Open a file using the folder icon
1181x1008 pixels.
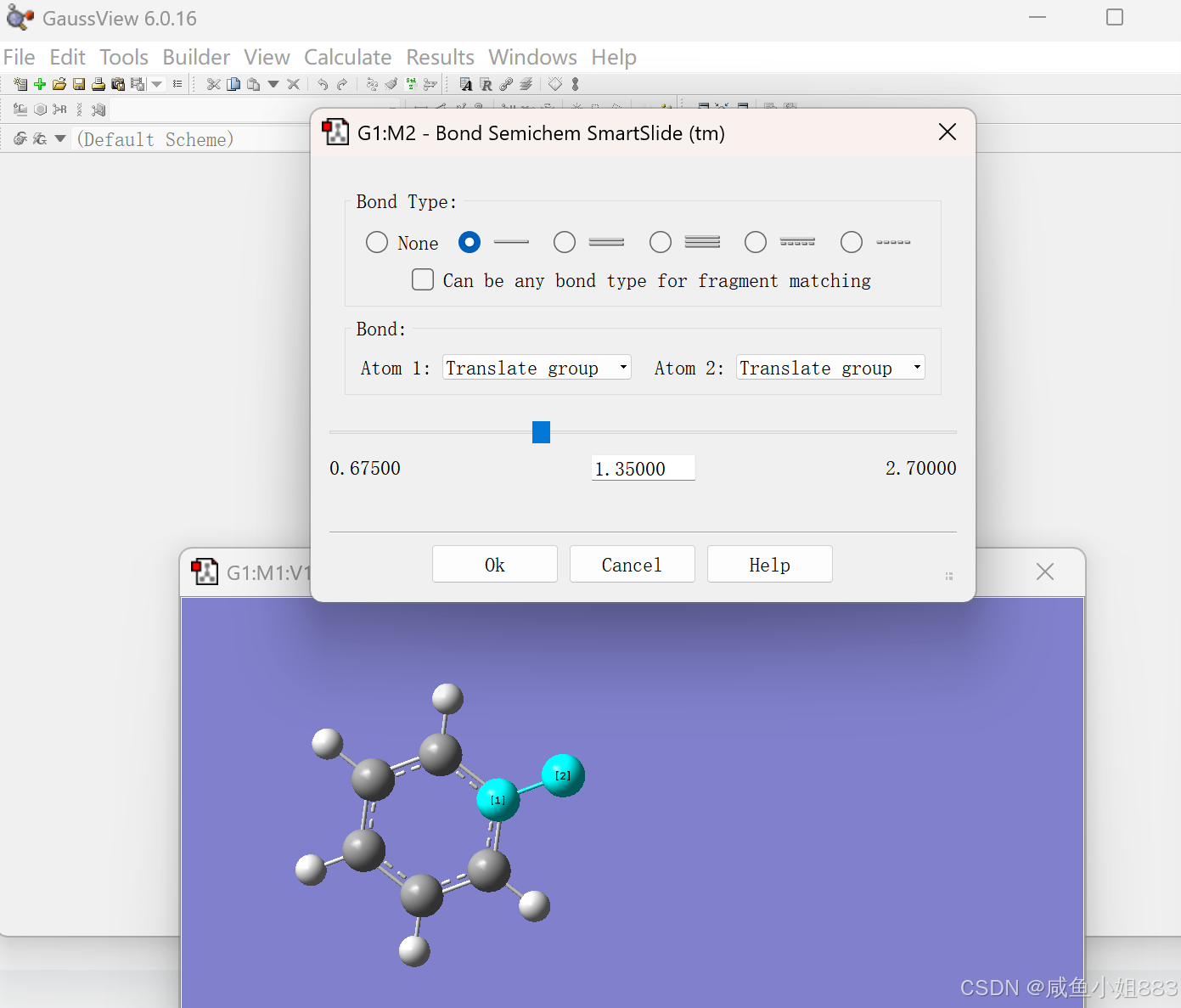pos(59,84)
